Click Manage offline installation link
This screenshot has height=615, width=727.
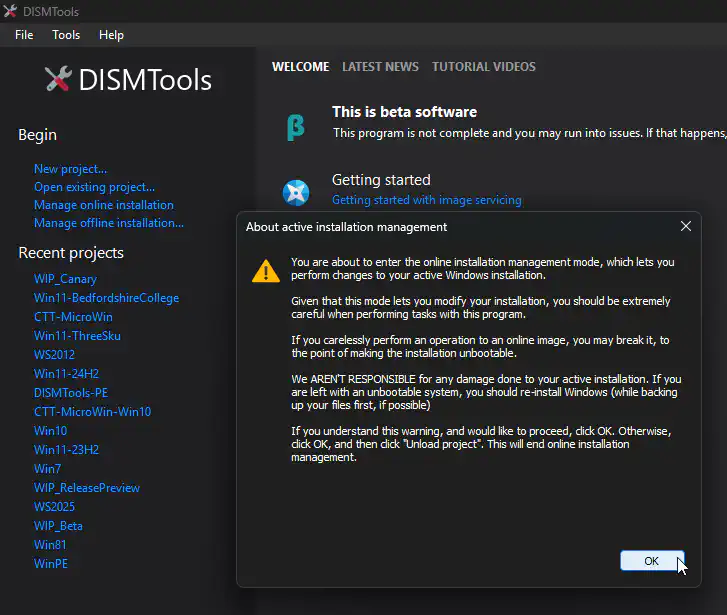[108, 223]
